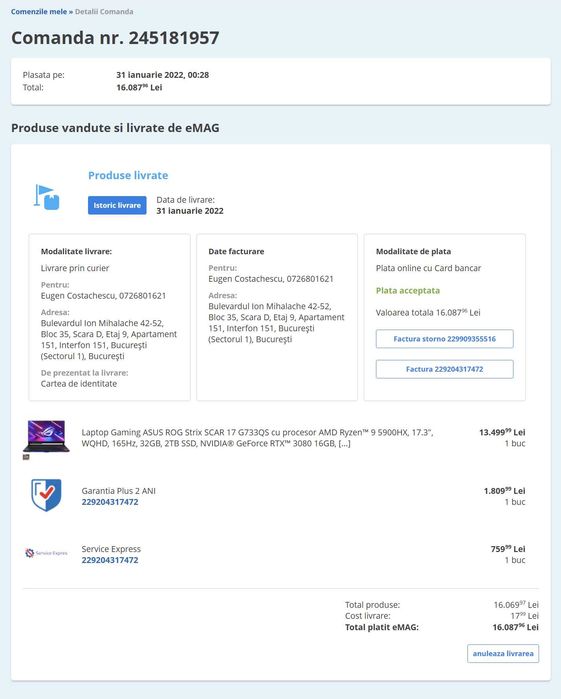The width and height of the screenshot is (561, 699).
Task: Click the Garantia Plus shield icon
Action: [x=46, y=495]
